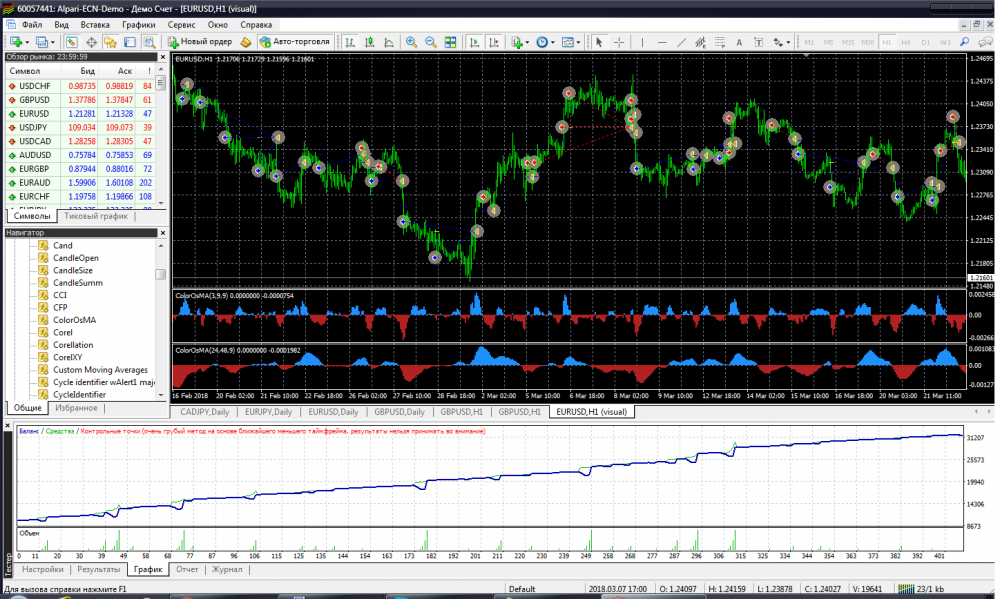Enable the H4 timeframe button
1000x599 pixels.
(x=906, y=42)
